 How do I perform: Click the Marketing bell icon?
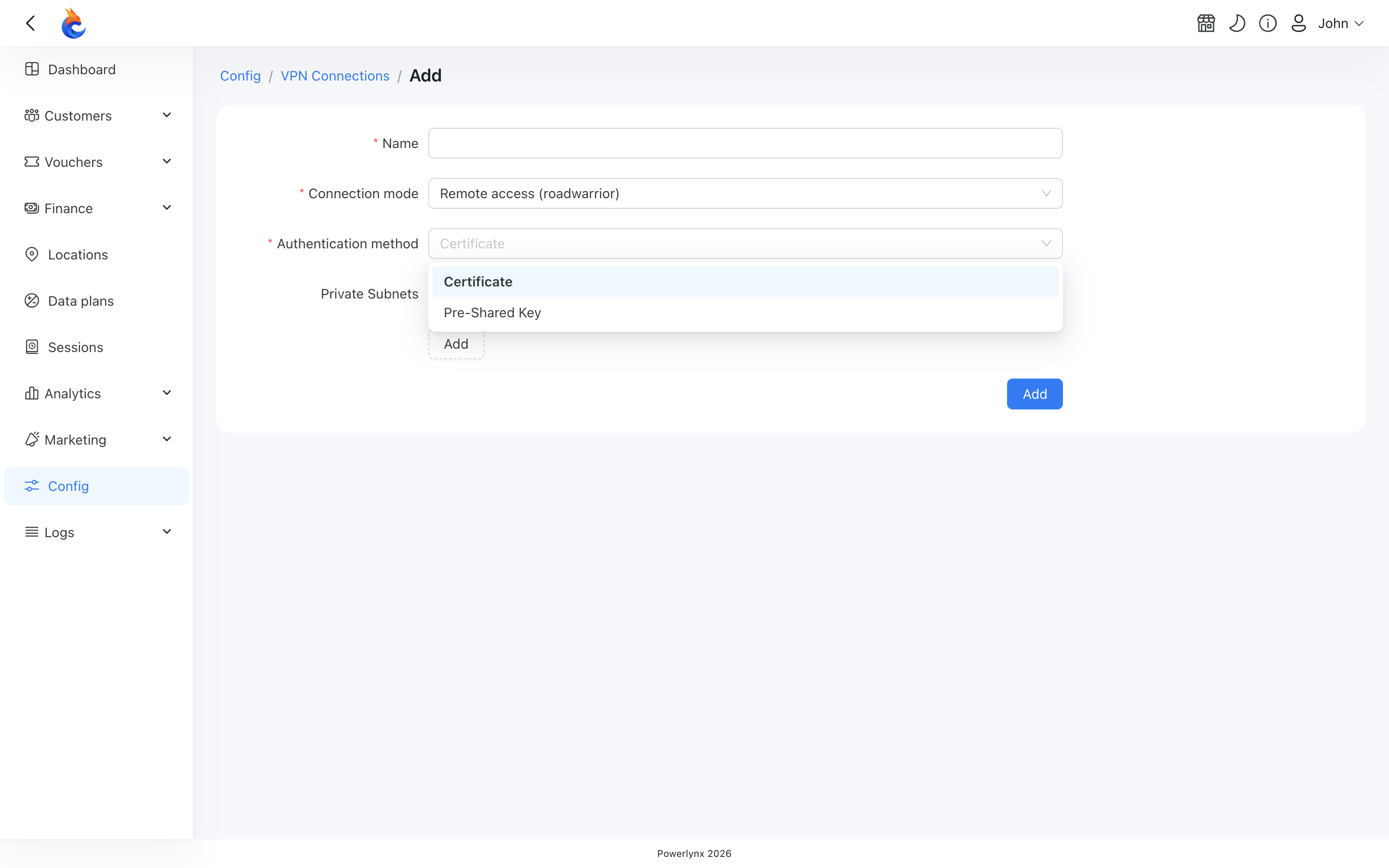click(31, 439)
